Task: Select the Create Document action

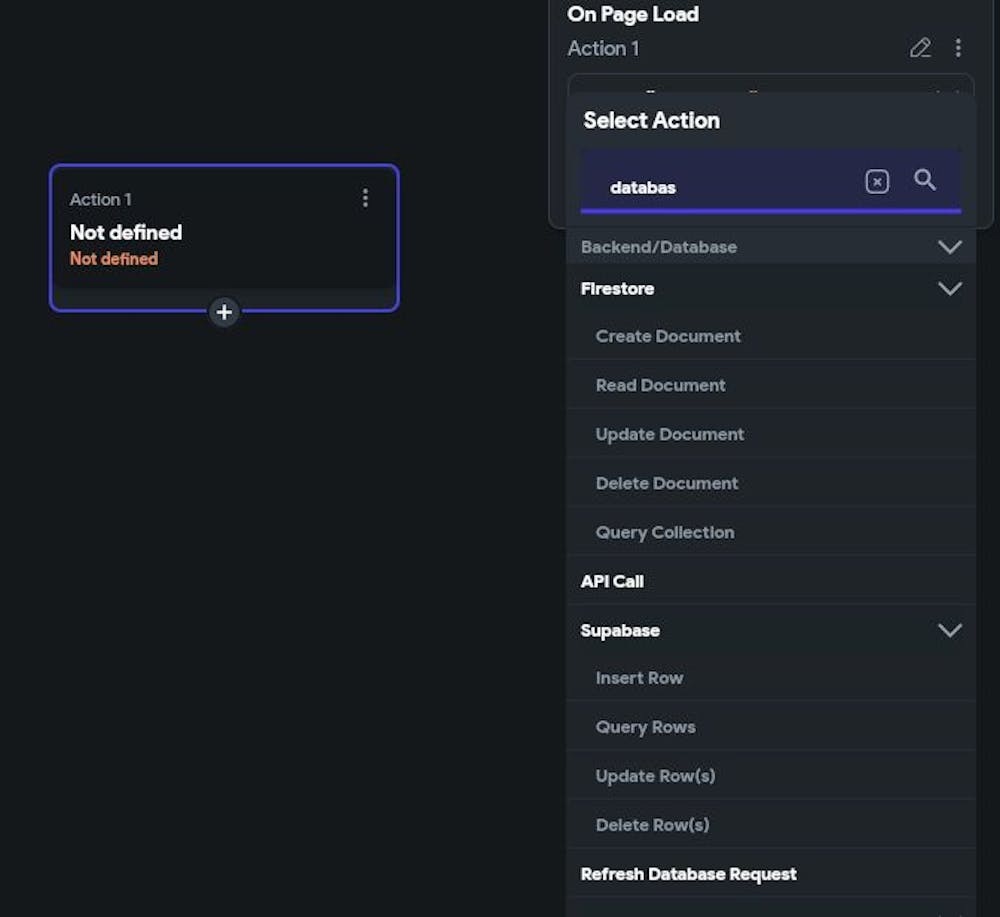Action: pyautogui.click(x=668, y=336)
